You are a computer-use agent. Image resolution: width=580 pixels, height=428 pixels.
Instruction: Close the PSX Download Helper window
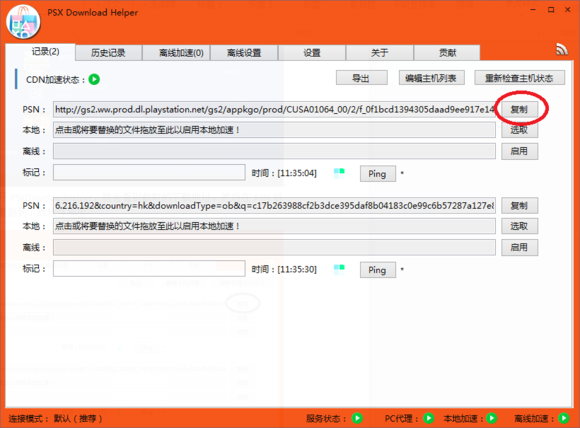[x=568, y=10]
